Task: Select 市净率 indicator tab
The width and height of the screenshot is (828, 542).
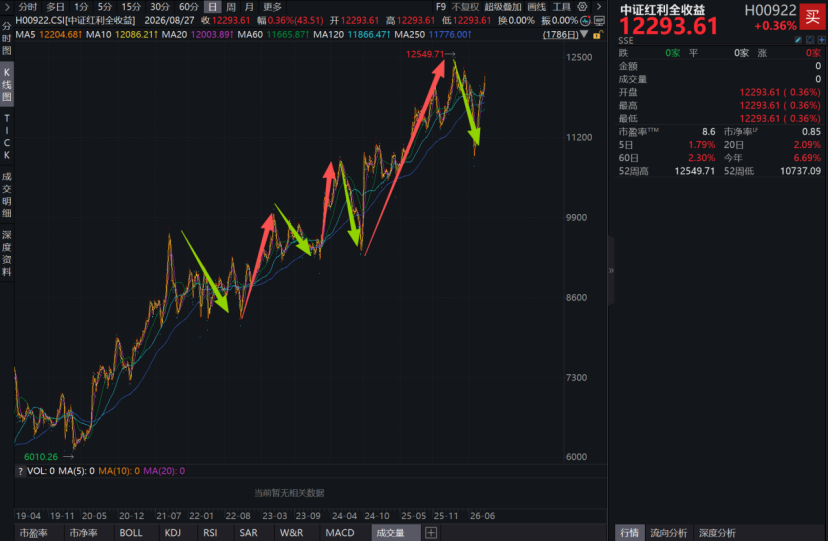Action: (x=83, y=532)
